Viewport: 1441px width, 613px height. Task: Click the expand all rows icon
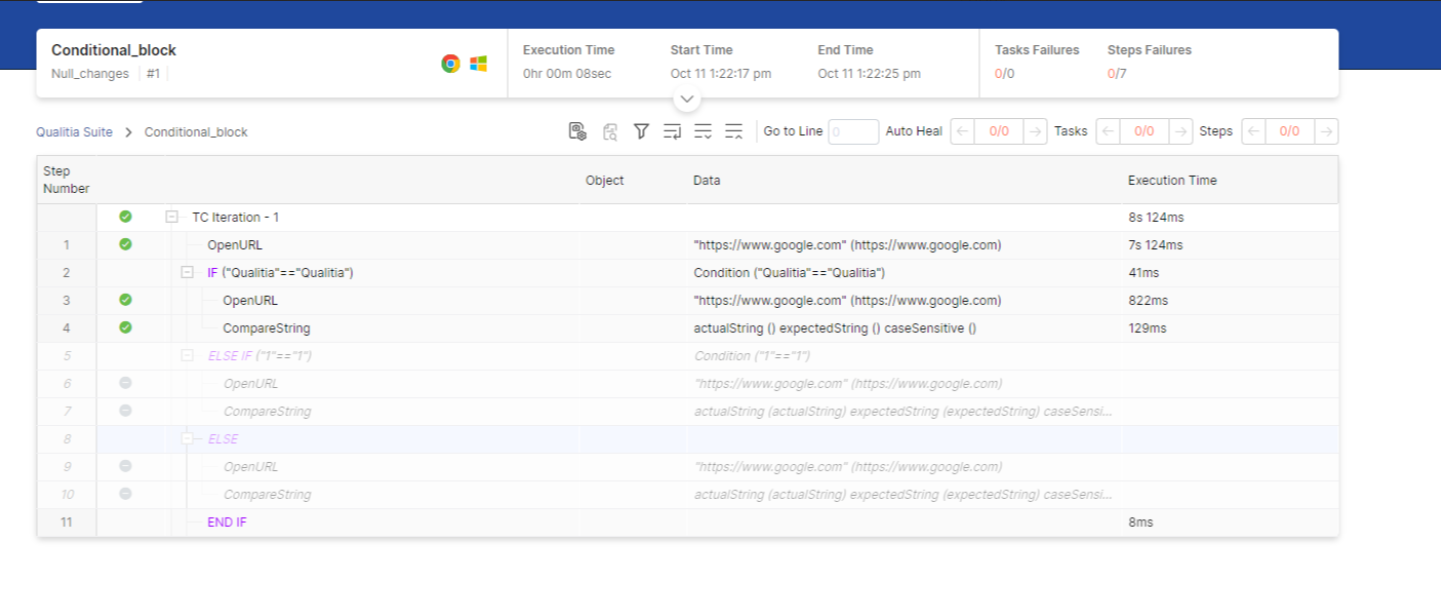point(703,131)
